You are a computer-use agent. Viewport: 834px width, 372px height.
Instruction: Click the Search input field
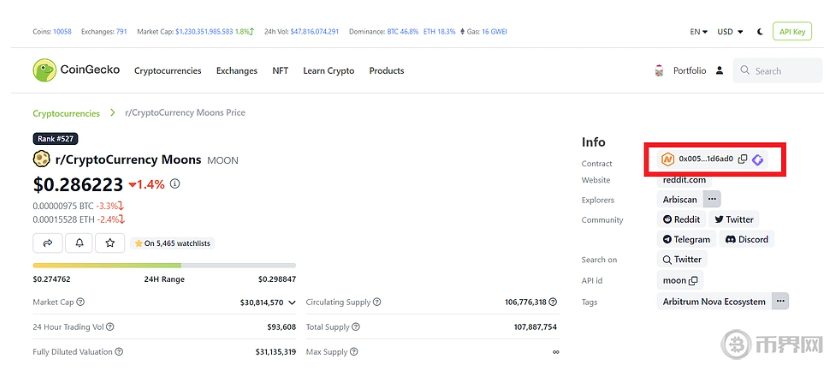[777, 70]
